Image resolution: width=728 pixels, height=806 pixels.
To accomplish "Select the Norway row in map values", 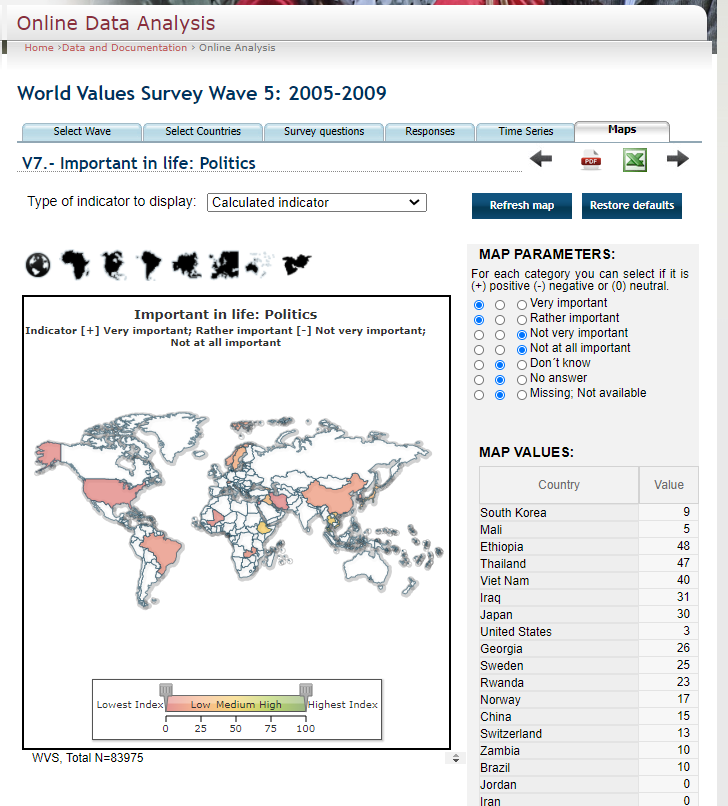I will pos(589,699).
